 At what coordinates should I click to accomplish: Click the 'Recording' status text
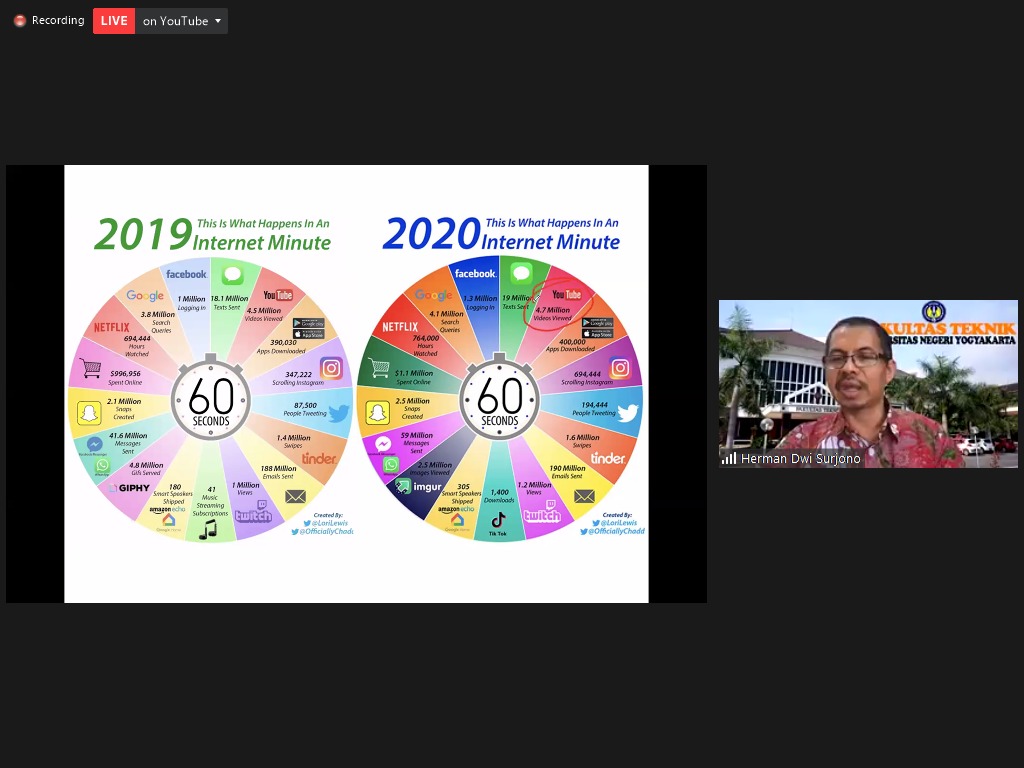(x=58, y=20)
